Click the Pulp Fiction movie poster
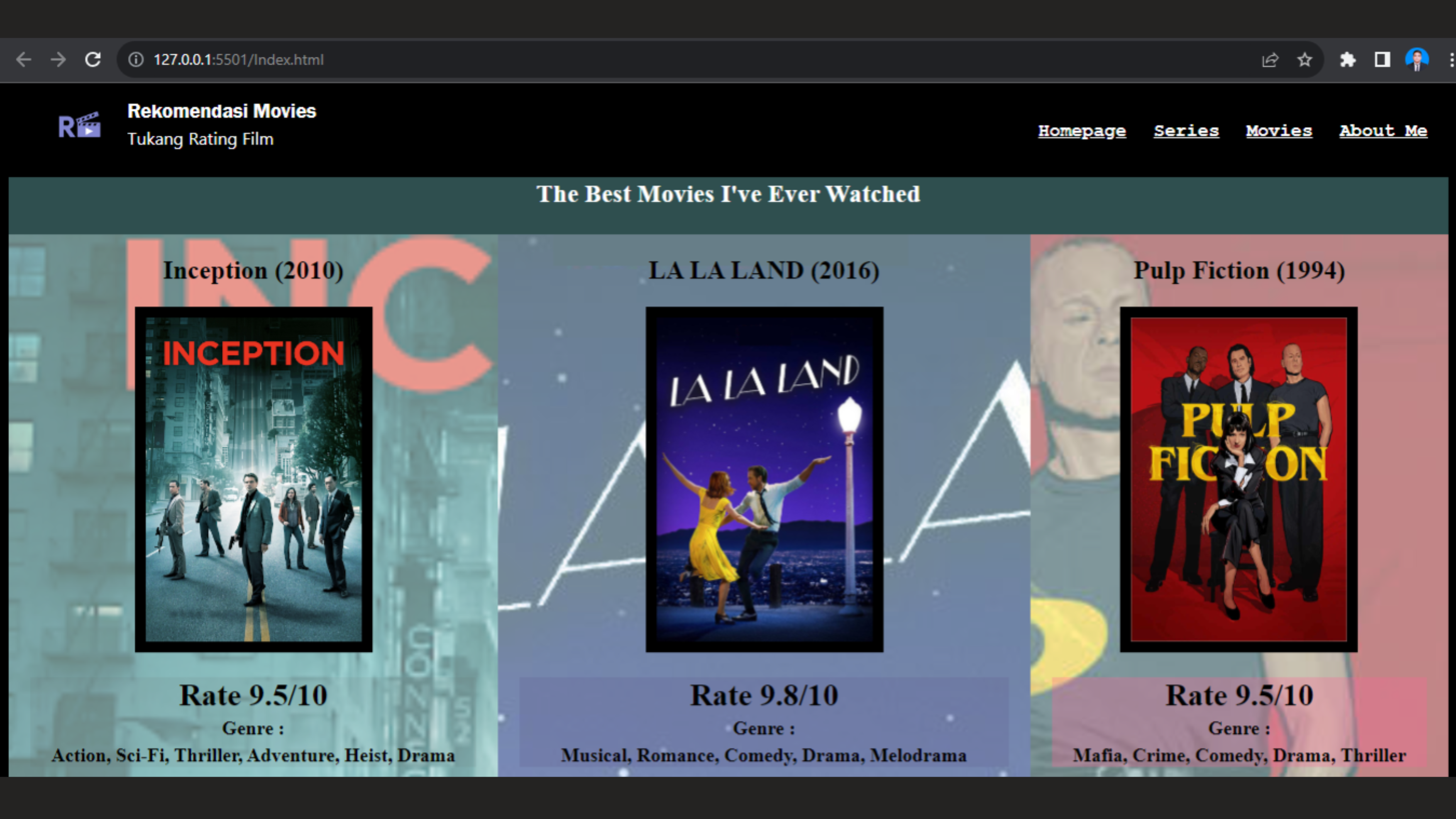The width and height of the screenshot is (1456, 819). click(1239, 479)
